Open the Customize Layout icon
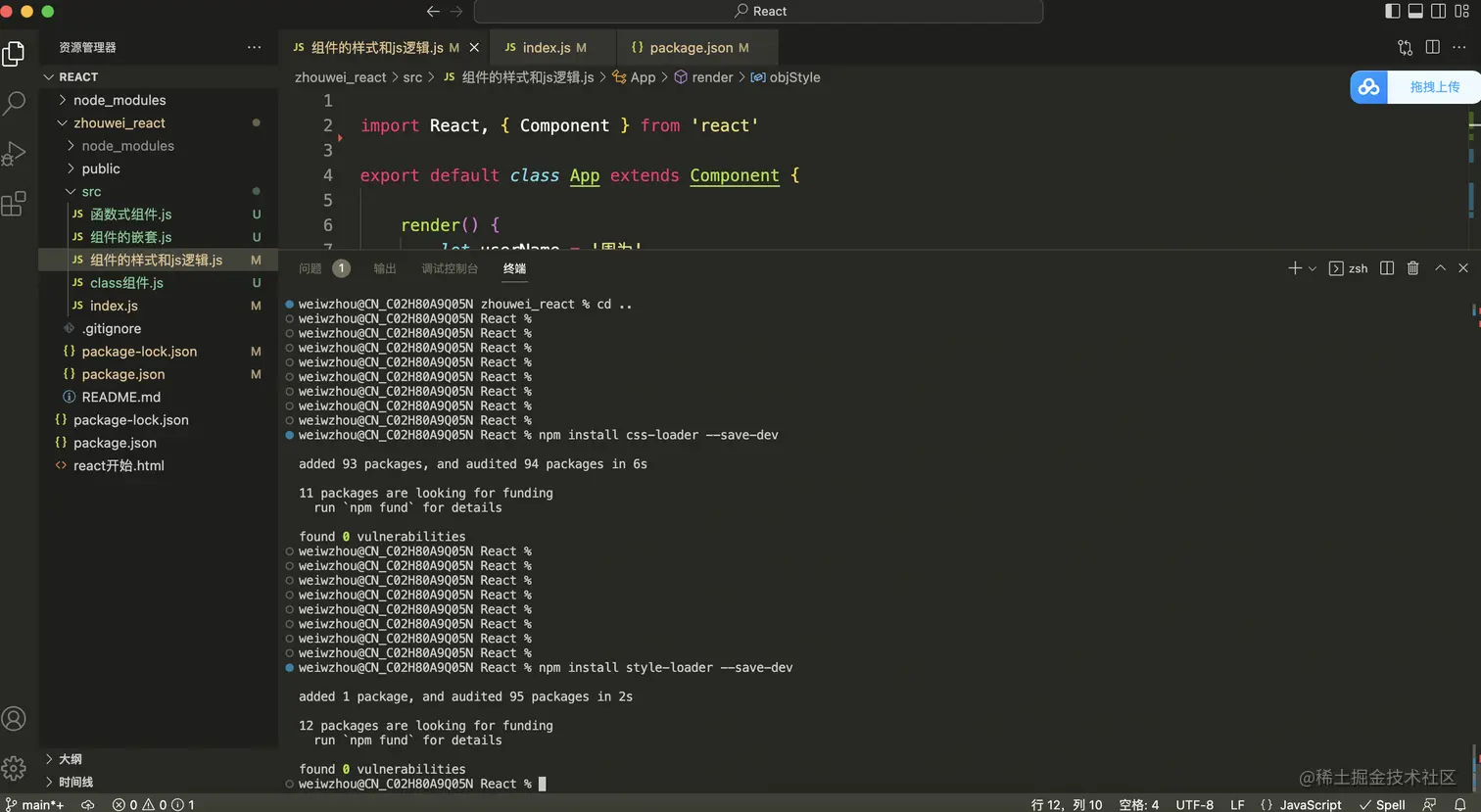The image size is (1481, 812). click(x=1461, y=12)
